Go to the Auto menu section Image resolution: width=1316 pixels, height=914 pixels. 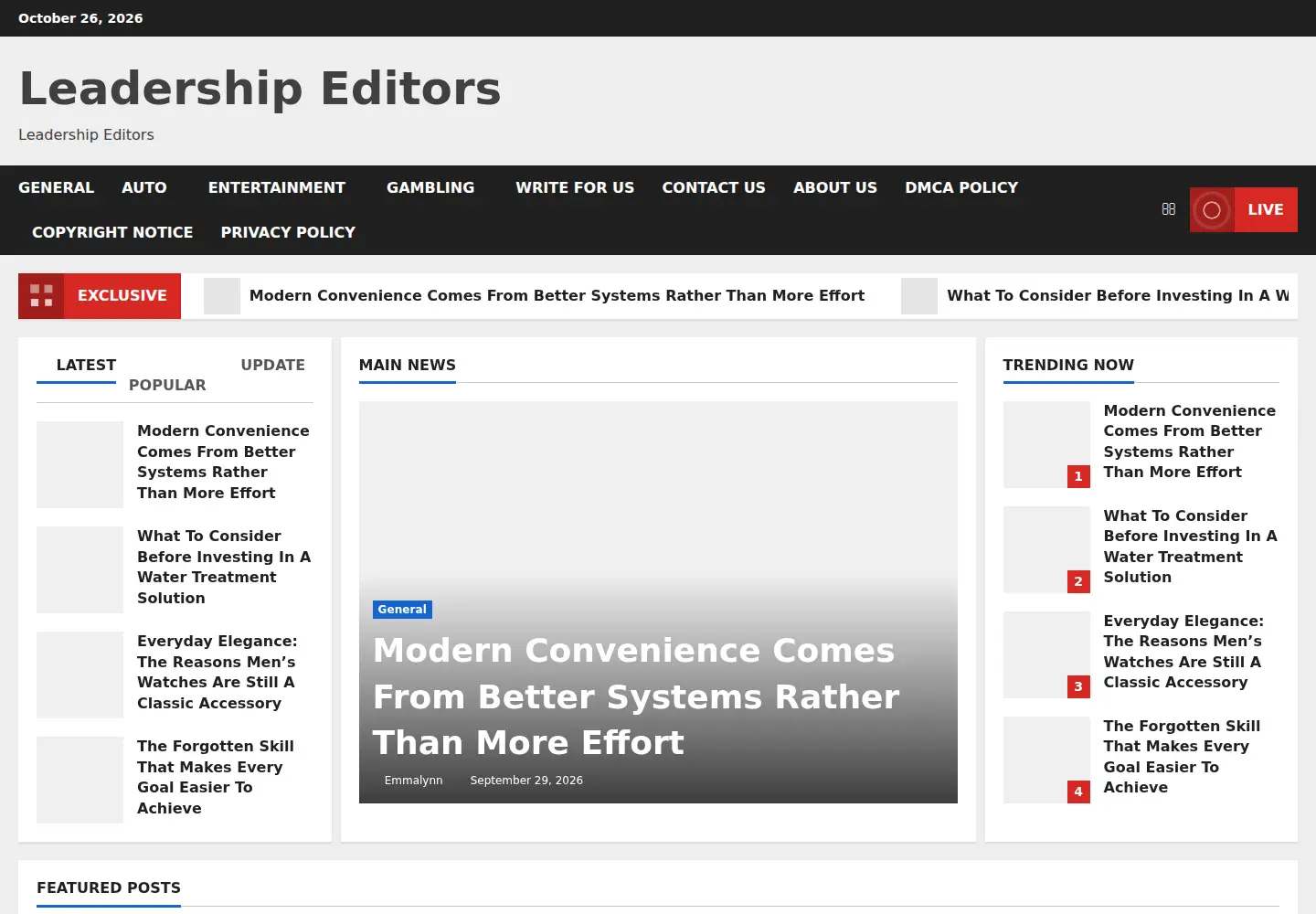click(x=144, y=187)
